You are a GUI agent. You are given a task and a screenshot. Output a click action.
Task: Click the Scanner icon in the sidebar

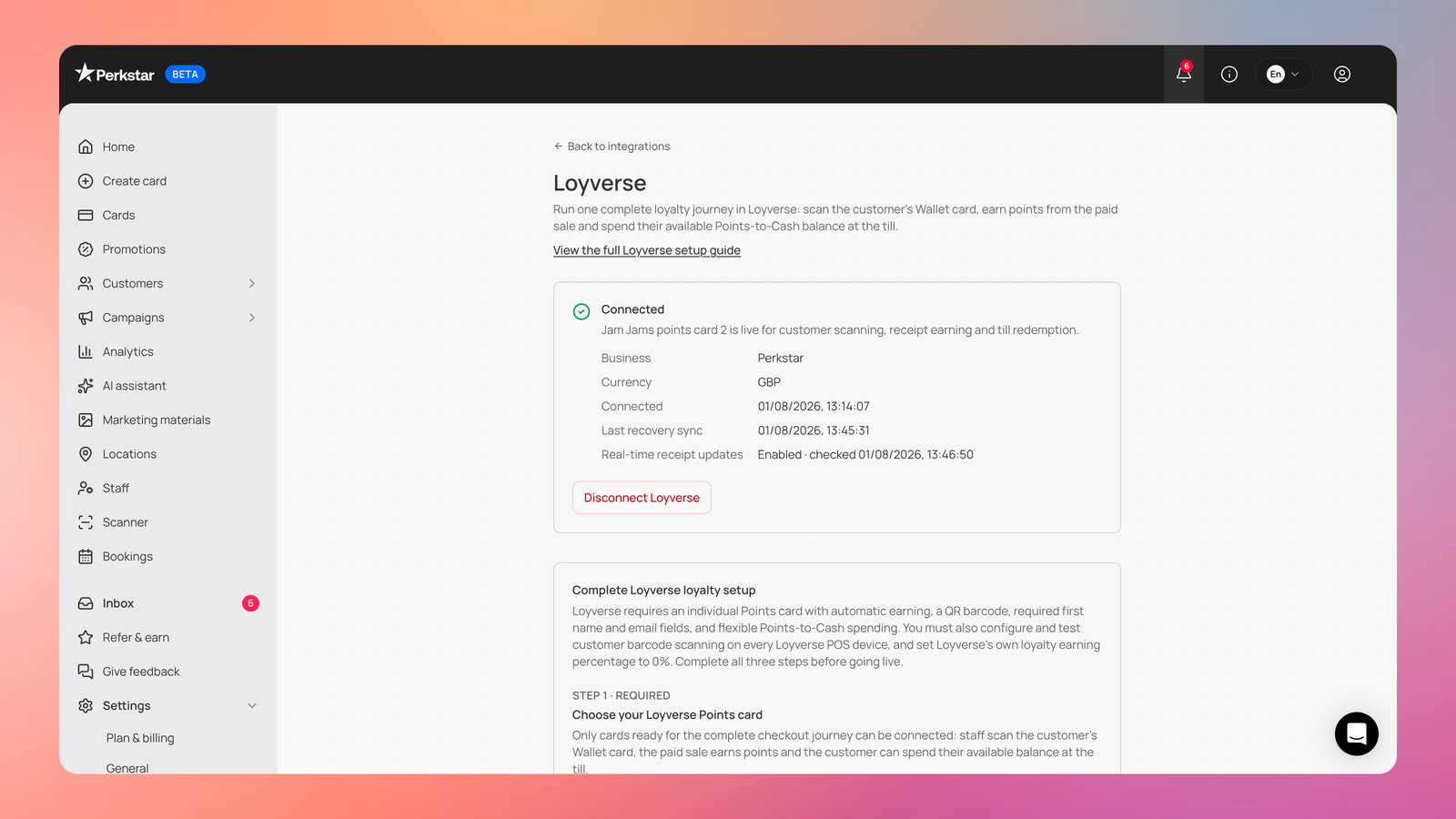[x=86, y=522]
